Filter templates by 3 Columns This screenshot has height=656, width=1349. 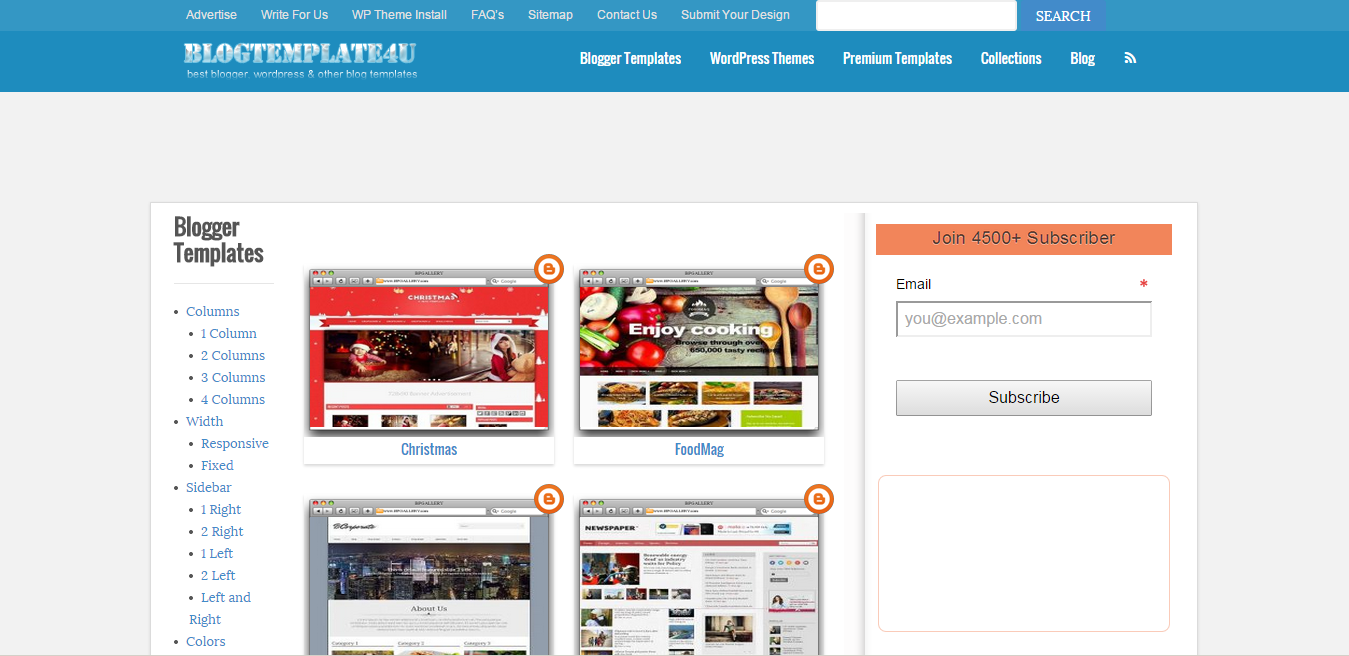pyautogui.click(x=233, y=377)
